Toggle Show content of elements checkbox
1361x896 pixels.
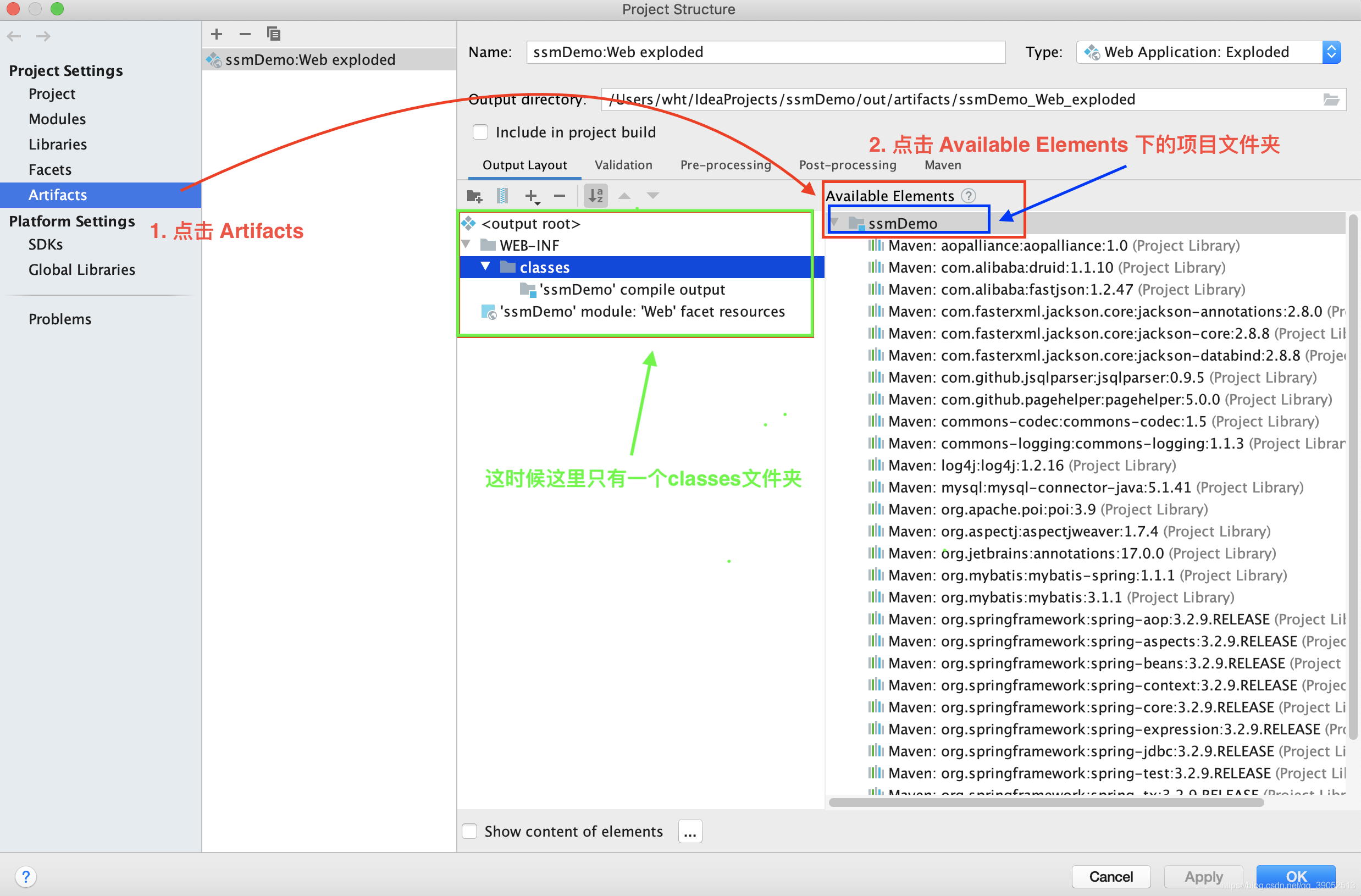[x=469, y=831]
